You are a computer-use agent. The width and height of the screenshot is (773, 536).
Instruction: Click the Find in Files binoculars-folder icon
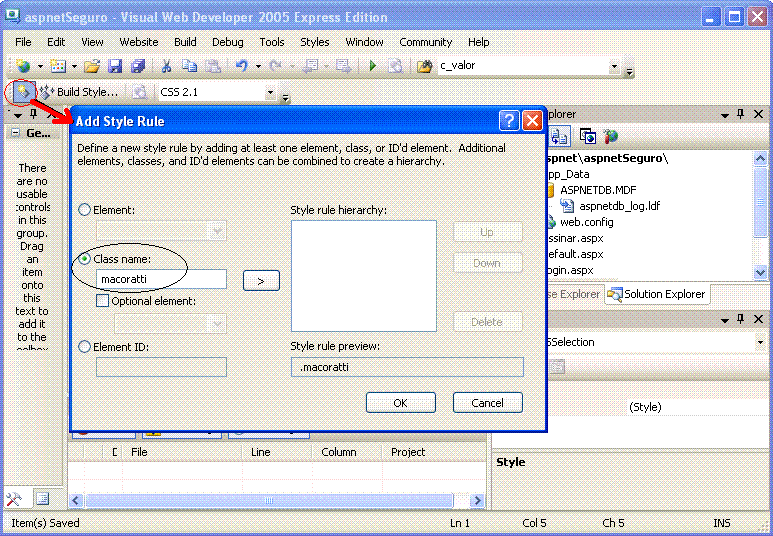424,66
